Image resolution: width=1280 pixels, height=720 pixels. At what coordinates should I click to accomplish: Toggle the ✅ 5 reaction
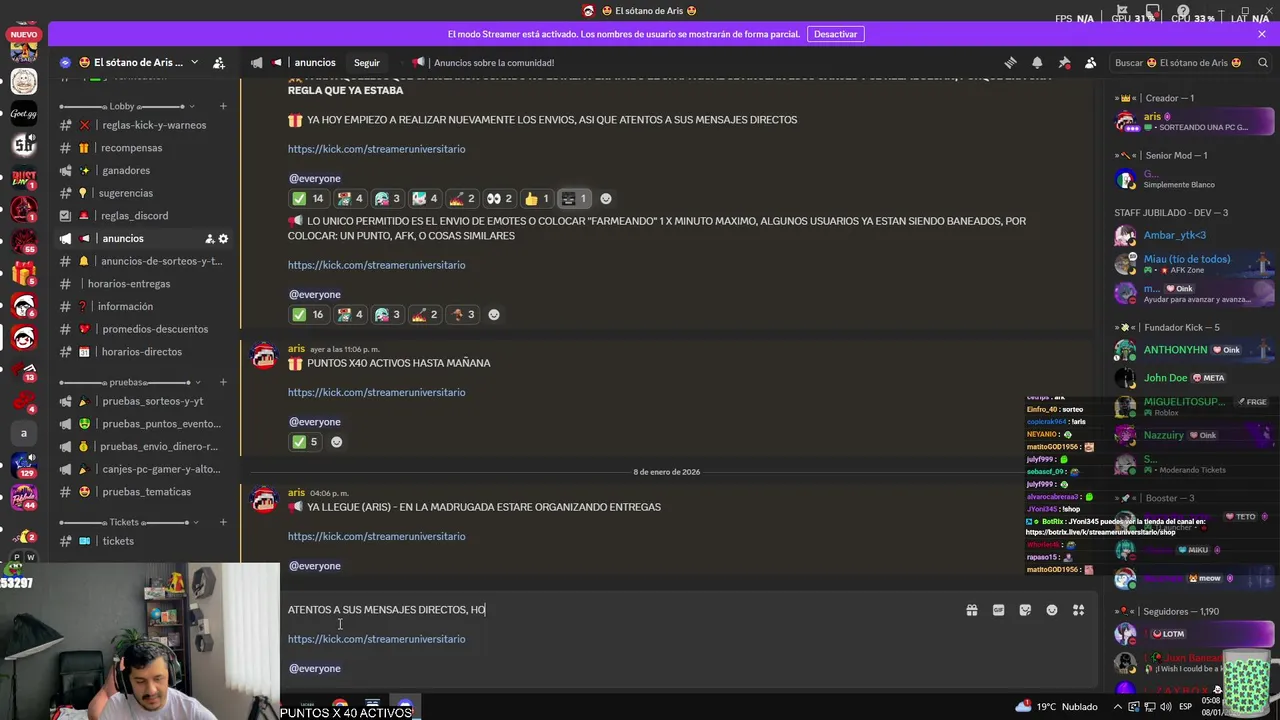tap(304, 442)
